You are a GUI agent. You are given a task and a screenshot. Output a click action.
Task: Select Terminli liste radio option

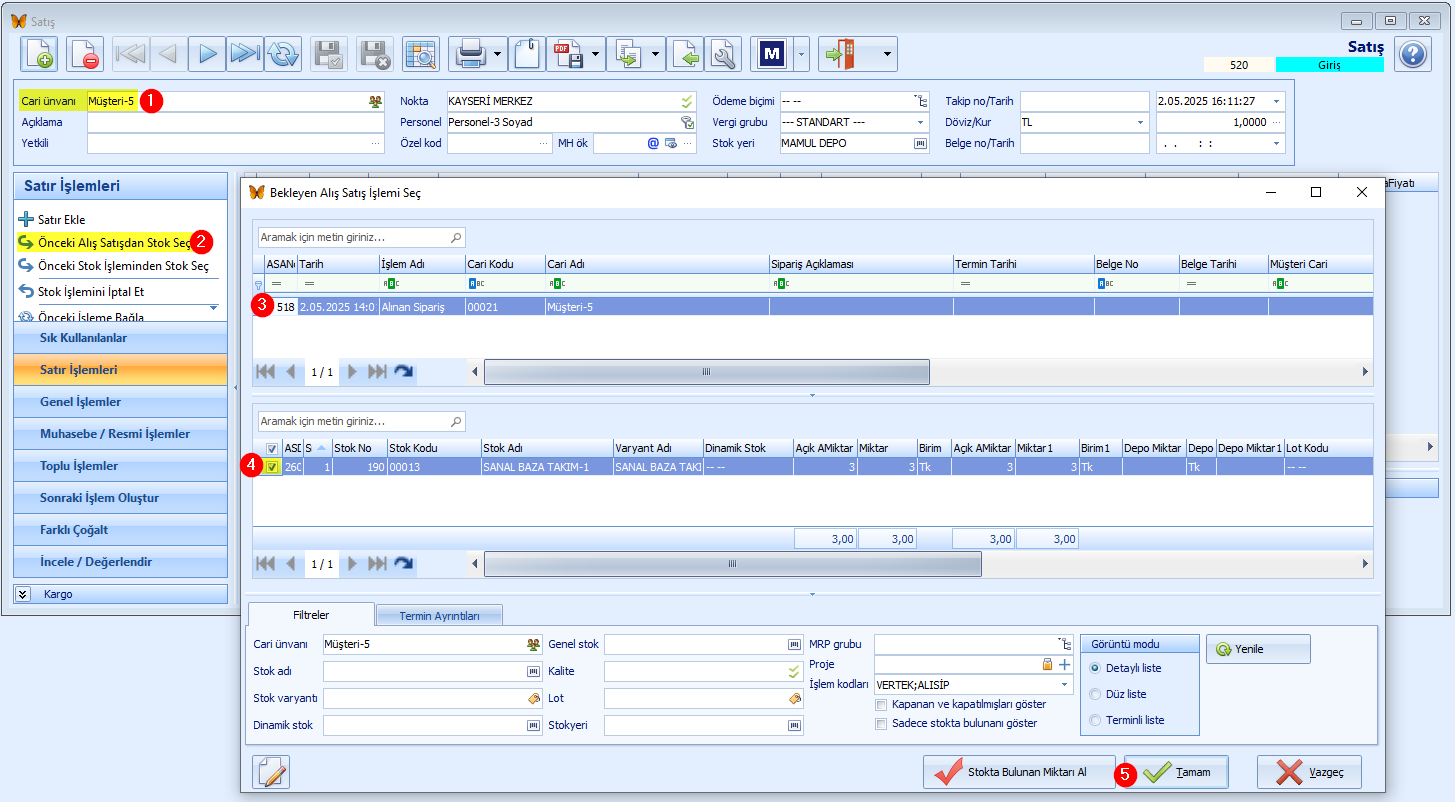tap(1095, 720)
